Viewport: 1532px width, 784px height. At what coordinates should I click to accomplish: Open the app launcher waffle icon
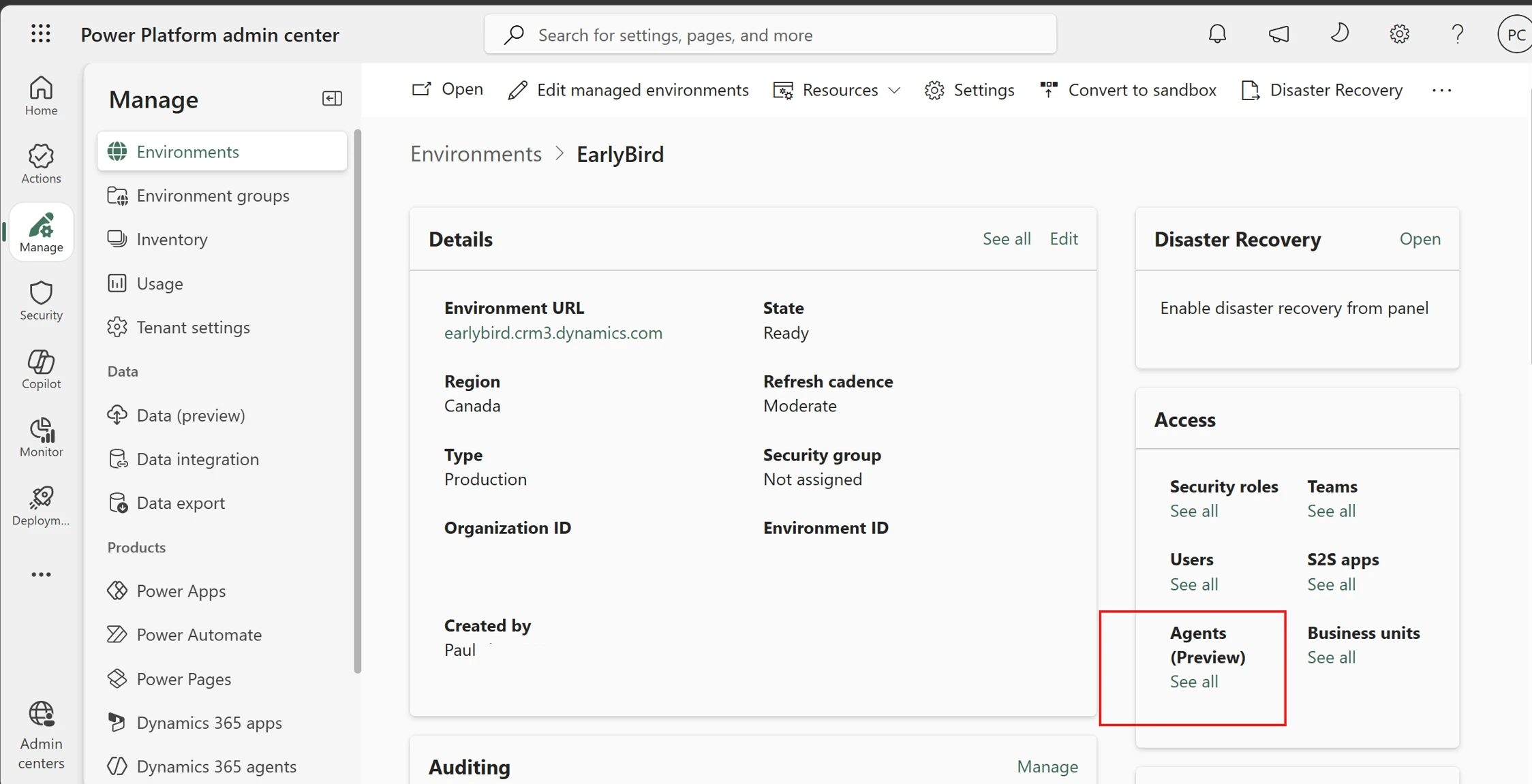[x=41, y=34]
